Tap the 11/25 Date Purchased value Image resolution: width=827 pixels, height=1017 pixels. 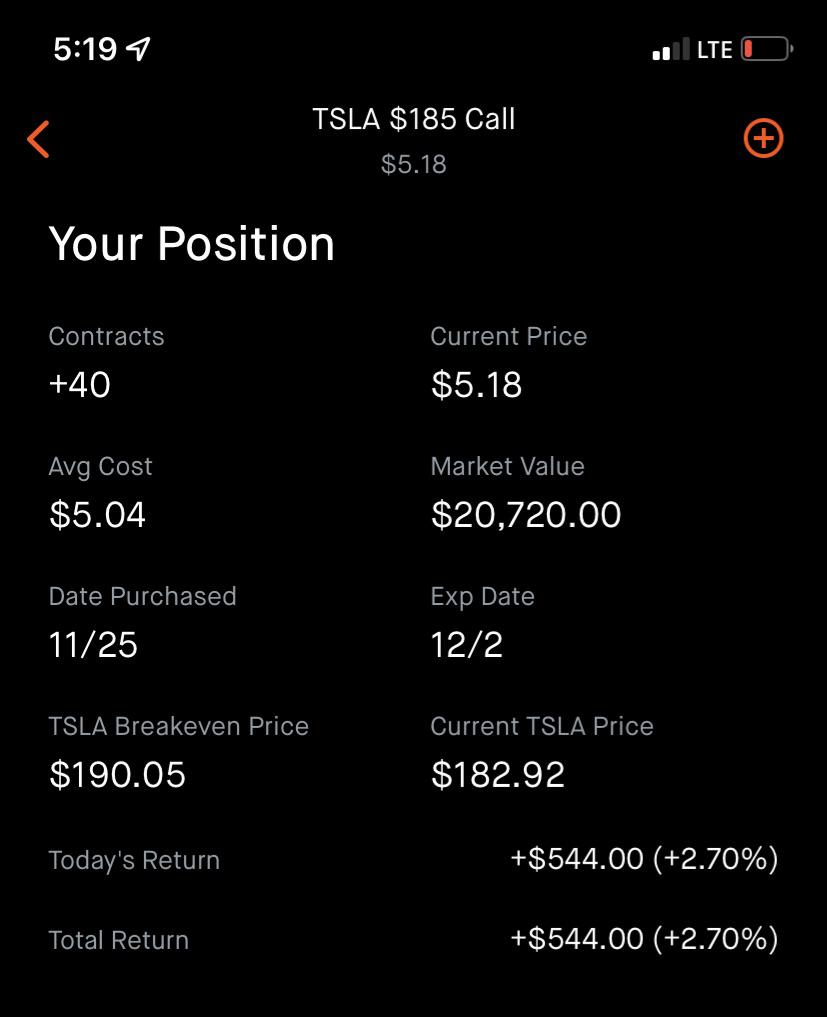click(93, 645)
